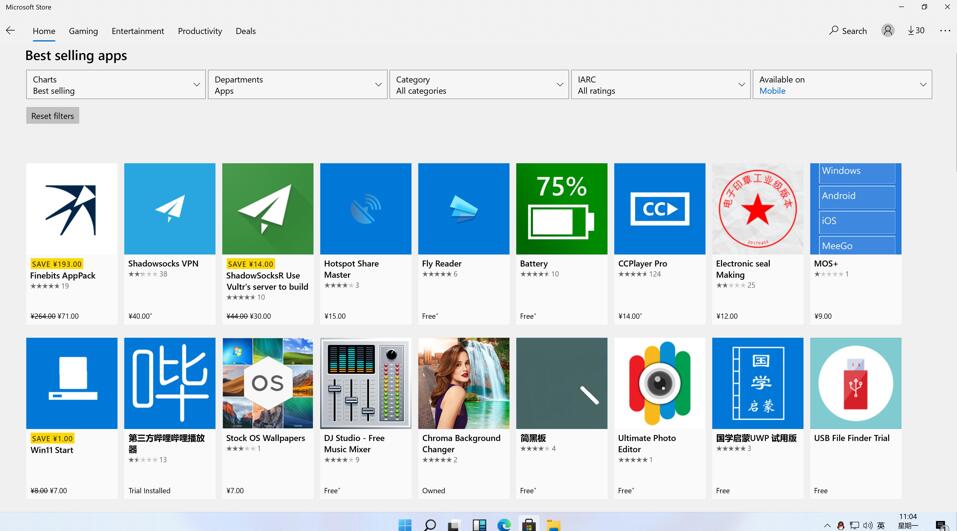Screen dimensions: 957x531
Task: Click the SAVE ¥193.00 badge
Action: tap(56, 264)
